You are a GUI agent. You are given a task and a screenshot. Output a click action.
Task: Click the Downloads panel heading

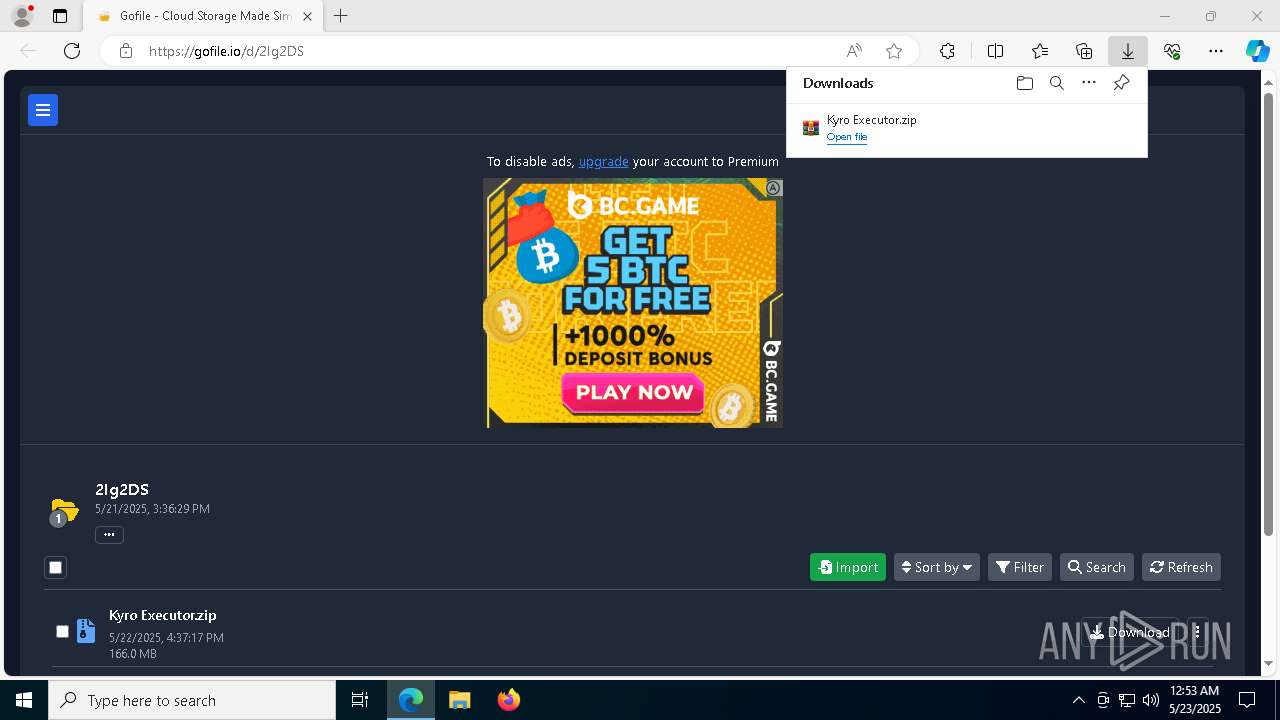click(838, 83)
